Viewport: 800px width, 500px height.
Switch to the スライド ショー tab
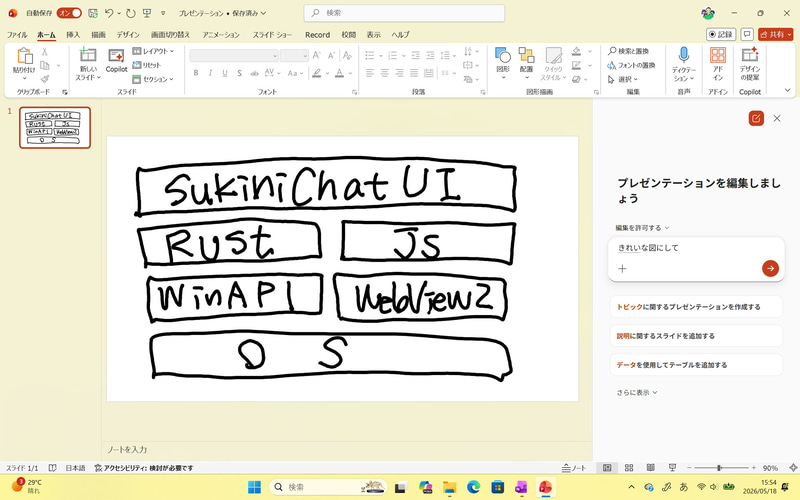point(272,35)
